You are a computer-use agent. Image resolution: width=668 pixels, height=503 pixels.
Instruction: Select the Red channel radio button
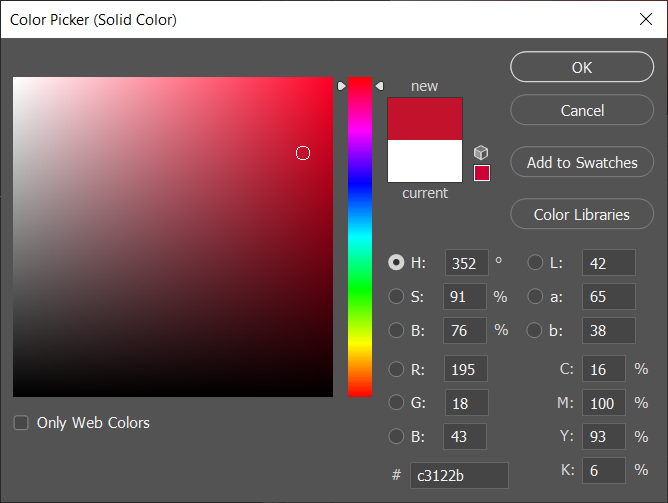(396, 369)
